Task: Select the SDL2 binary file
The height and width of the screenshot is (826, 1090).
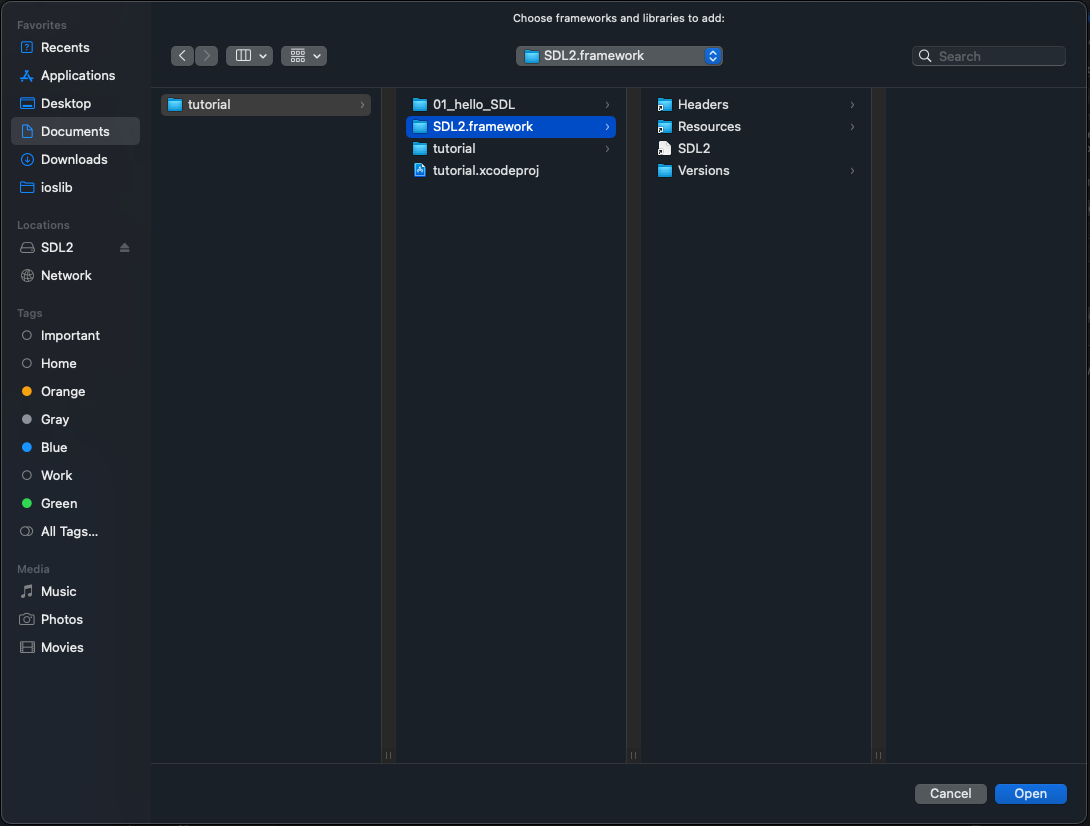Action: point(755,148)
